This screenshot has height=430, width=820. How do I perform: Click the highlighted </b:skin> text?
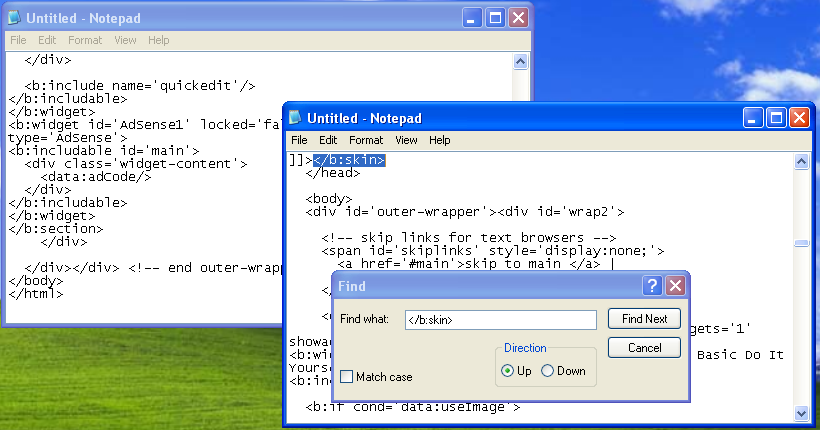(349, 160)
